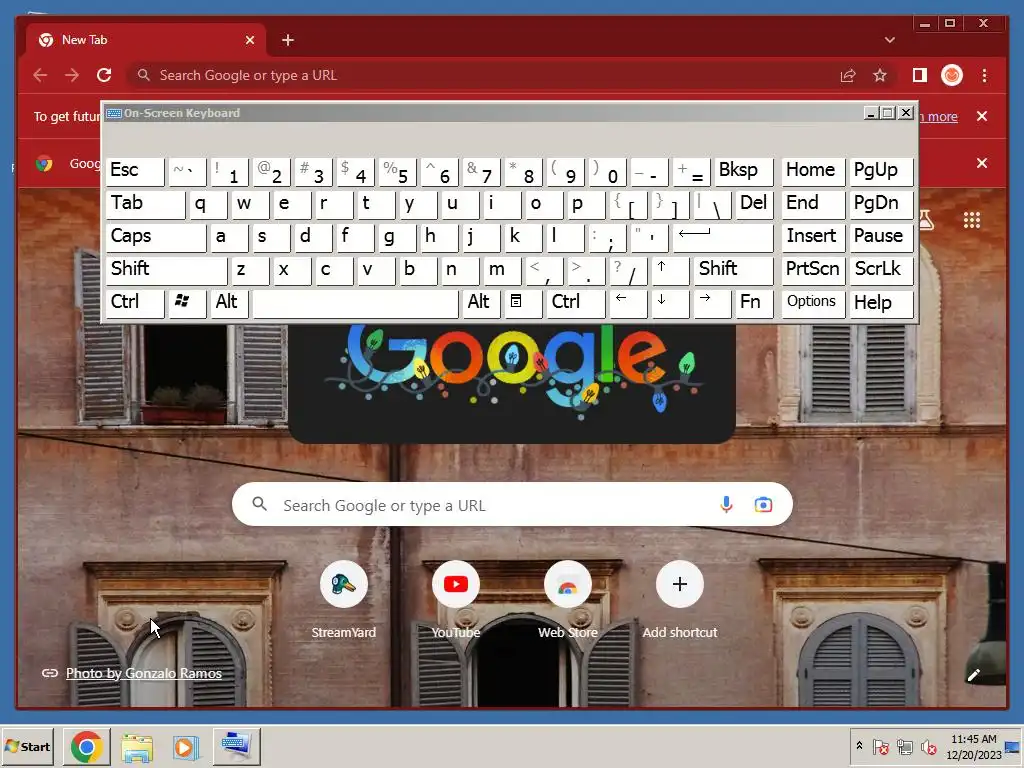Open Chrome three-dot menu

(x=984, y=75)
